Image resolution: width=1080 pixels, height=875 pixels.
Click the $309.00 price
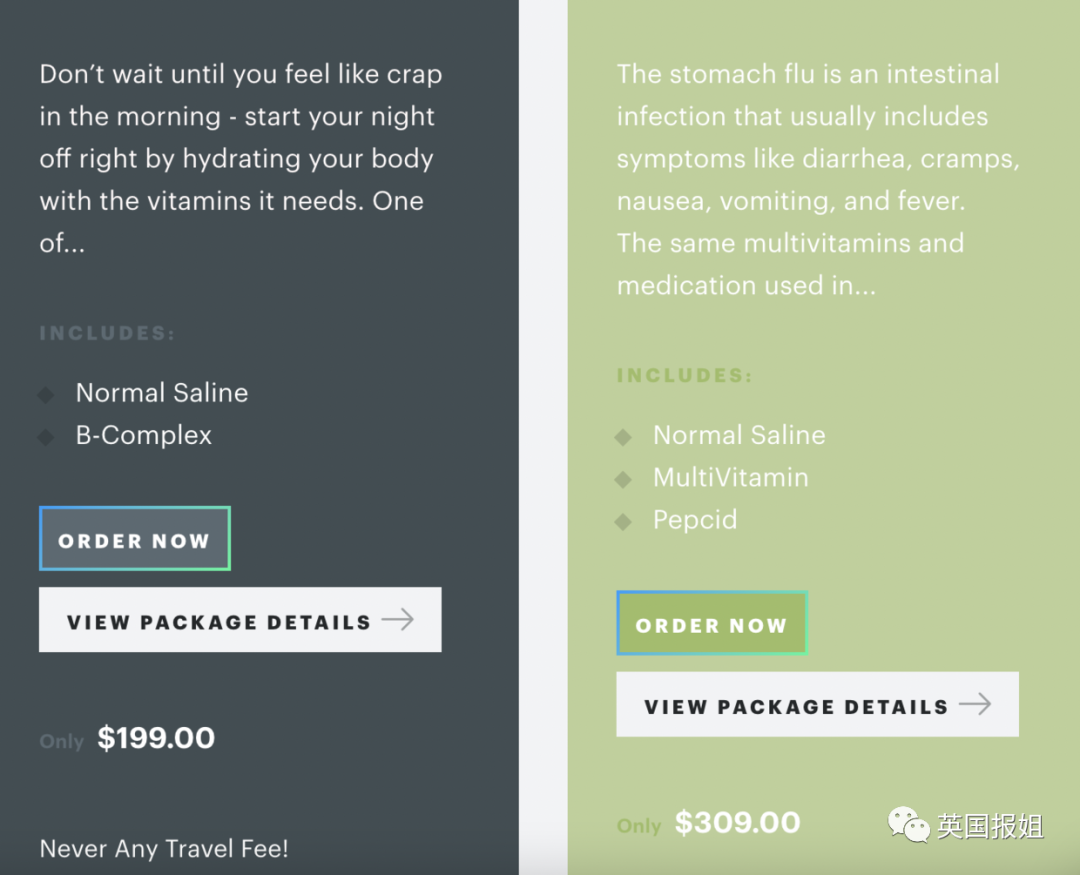(x=737, y=823)
